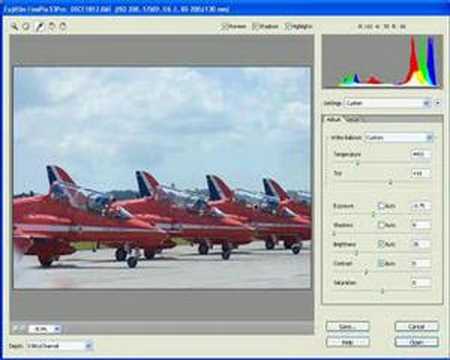
Task: Click the RGB histogram display
Action: 382,61
